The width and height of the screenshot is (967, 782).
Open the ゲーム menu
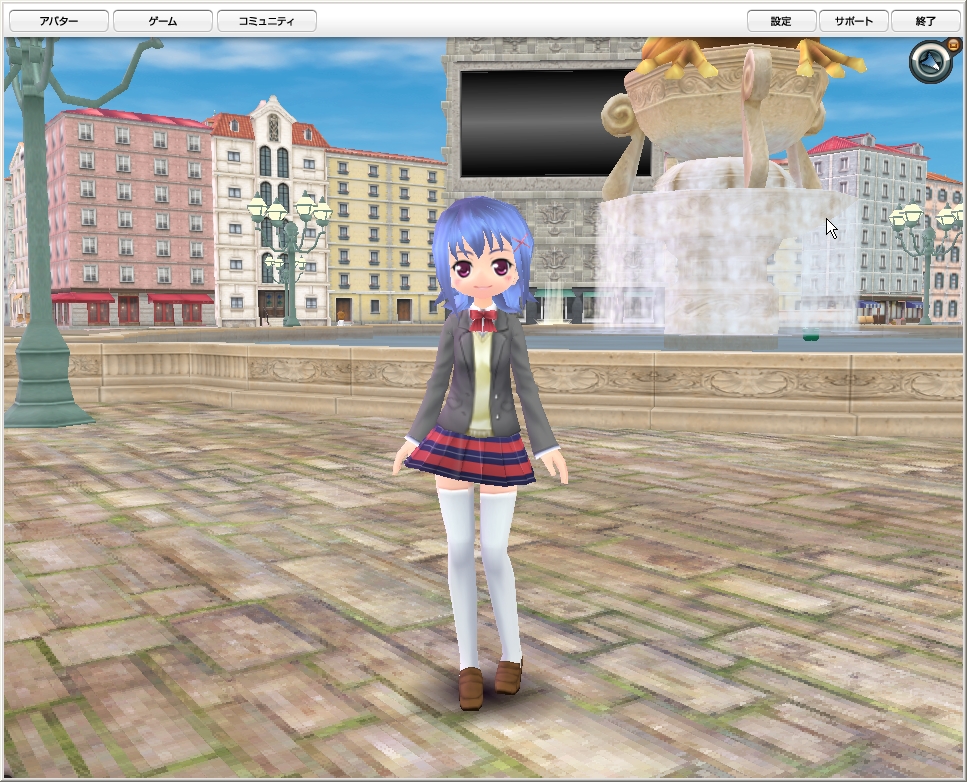coord(163,21)
